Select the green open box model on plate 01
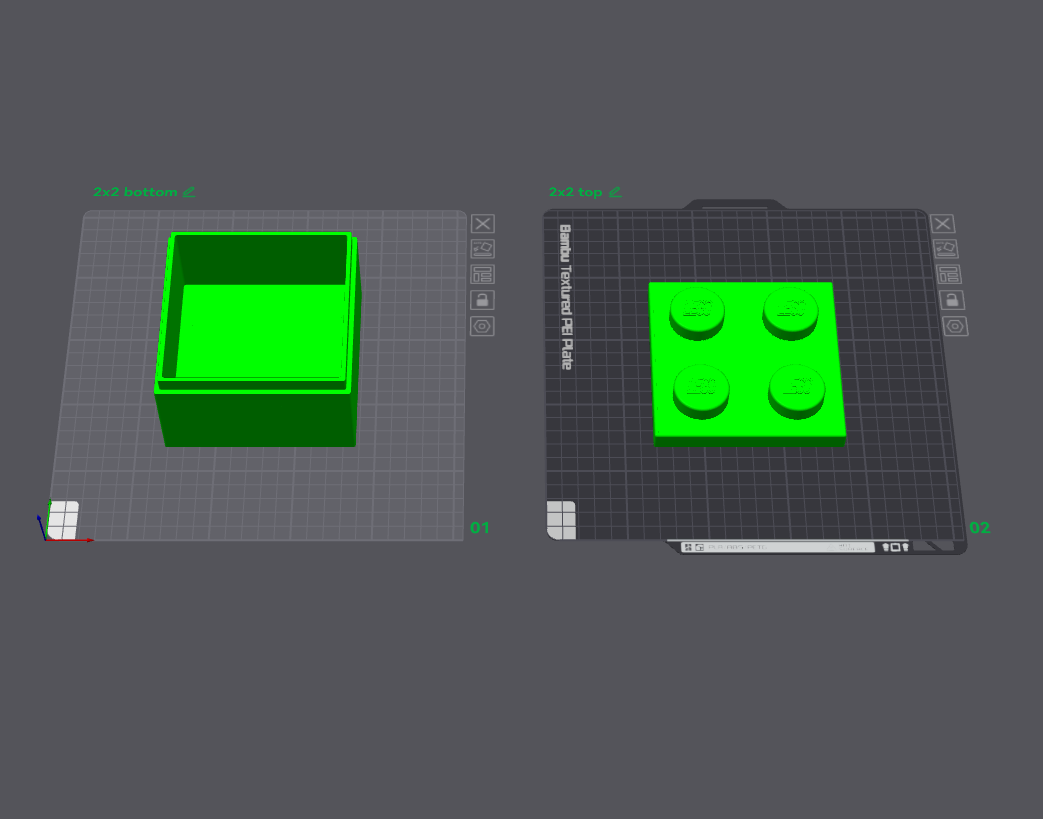Image resolution: width=1043 pixels, height=819 pixels. pos(258,339)
